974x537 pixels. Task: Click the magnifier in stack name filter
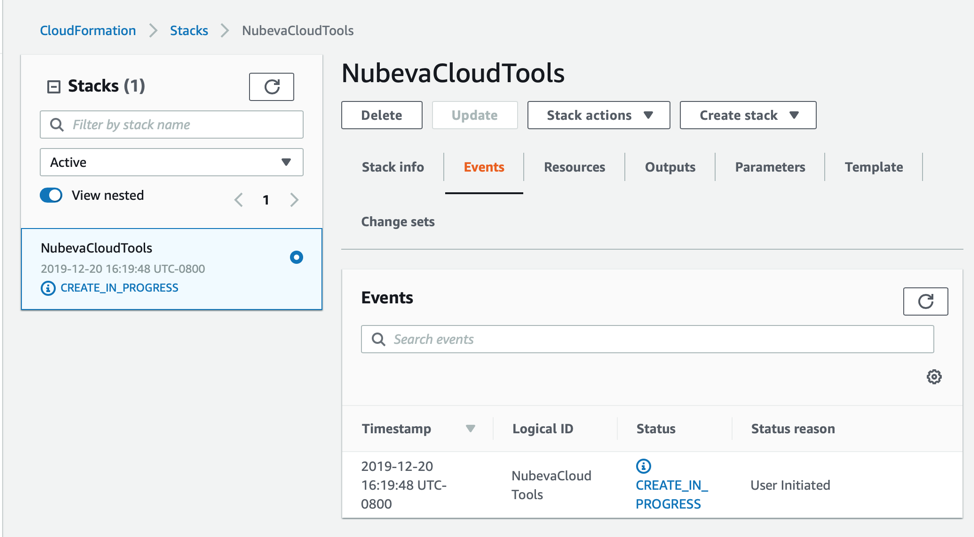tap(57, 125)
